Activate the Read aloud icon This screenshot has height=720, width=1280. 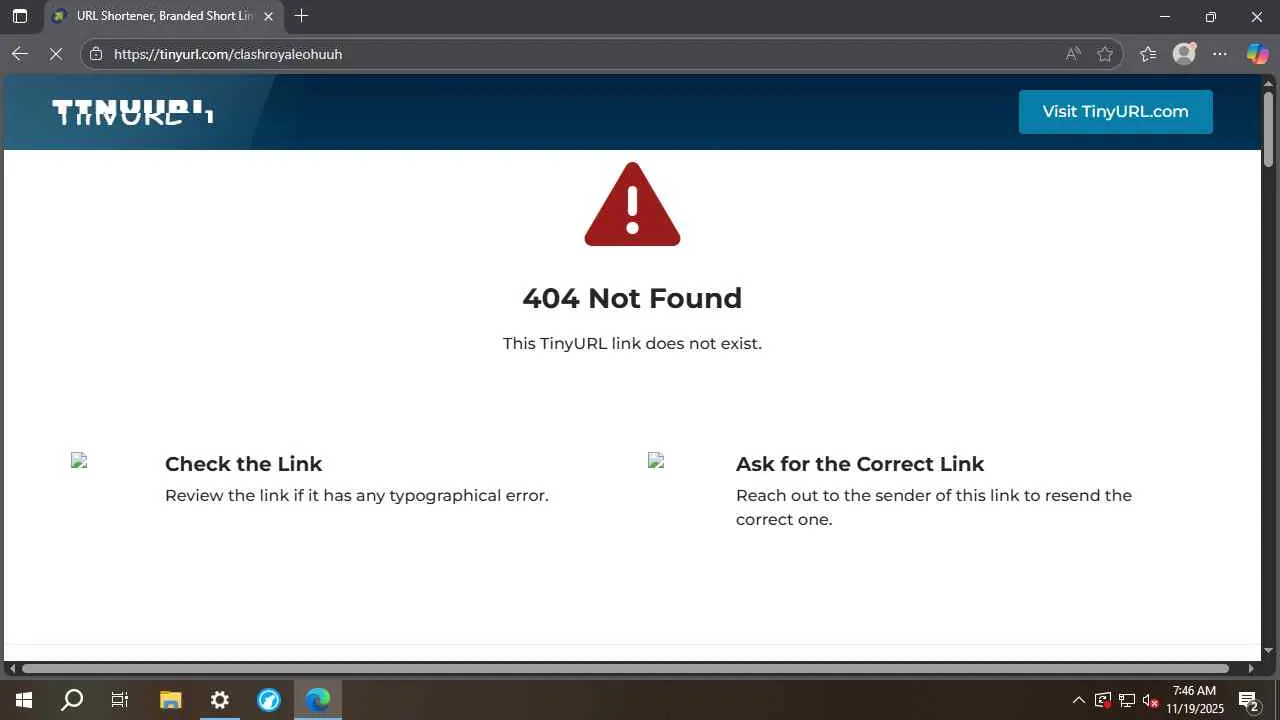click(1073, 54)
